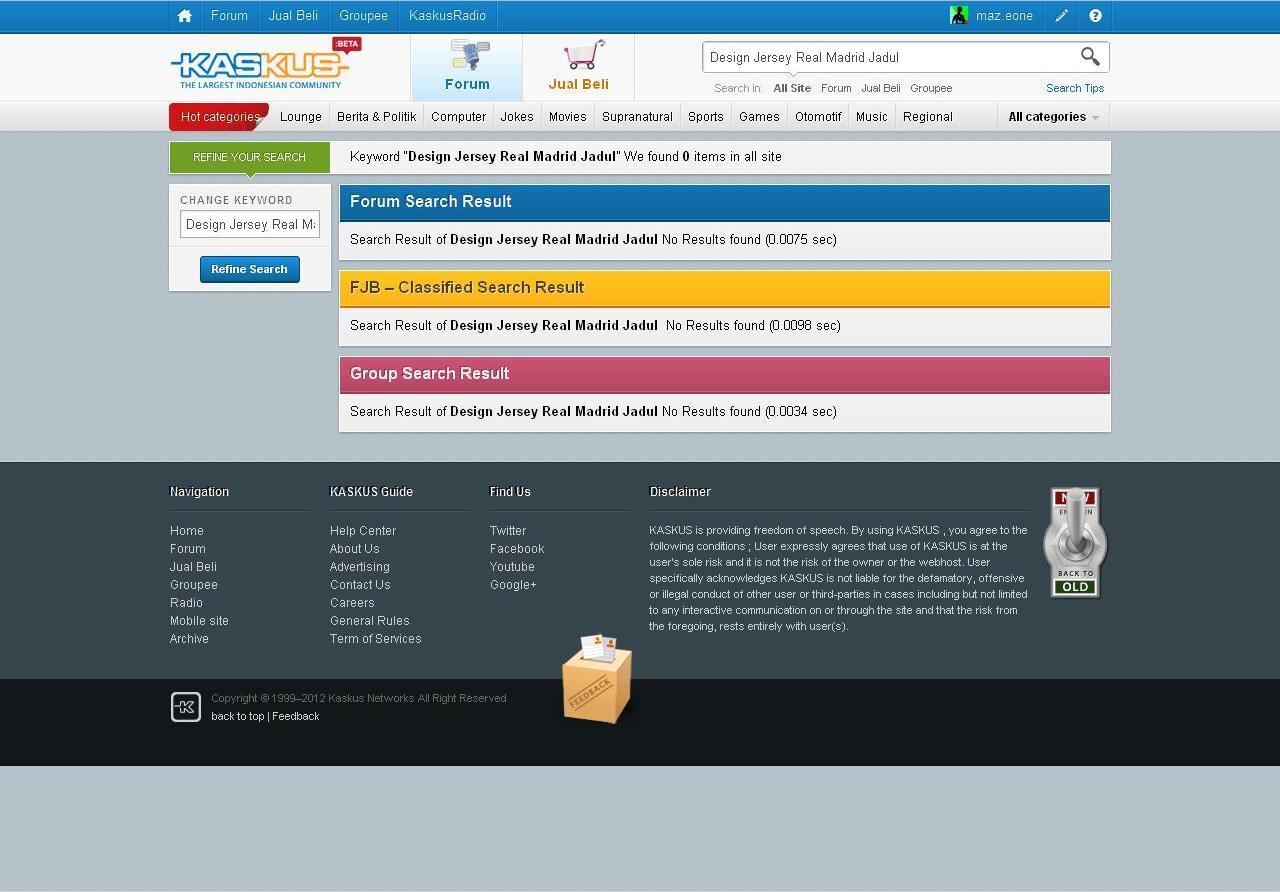Open Jual Beli in the top bar
Screen dimensions: 1280x892
(x=293, y=16)
